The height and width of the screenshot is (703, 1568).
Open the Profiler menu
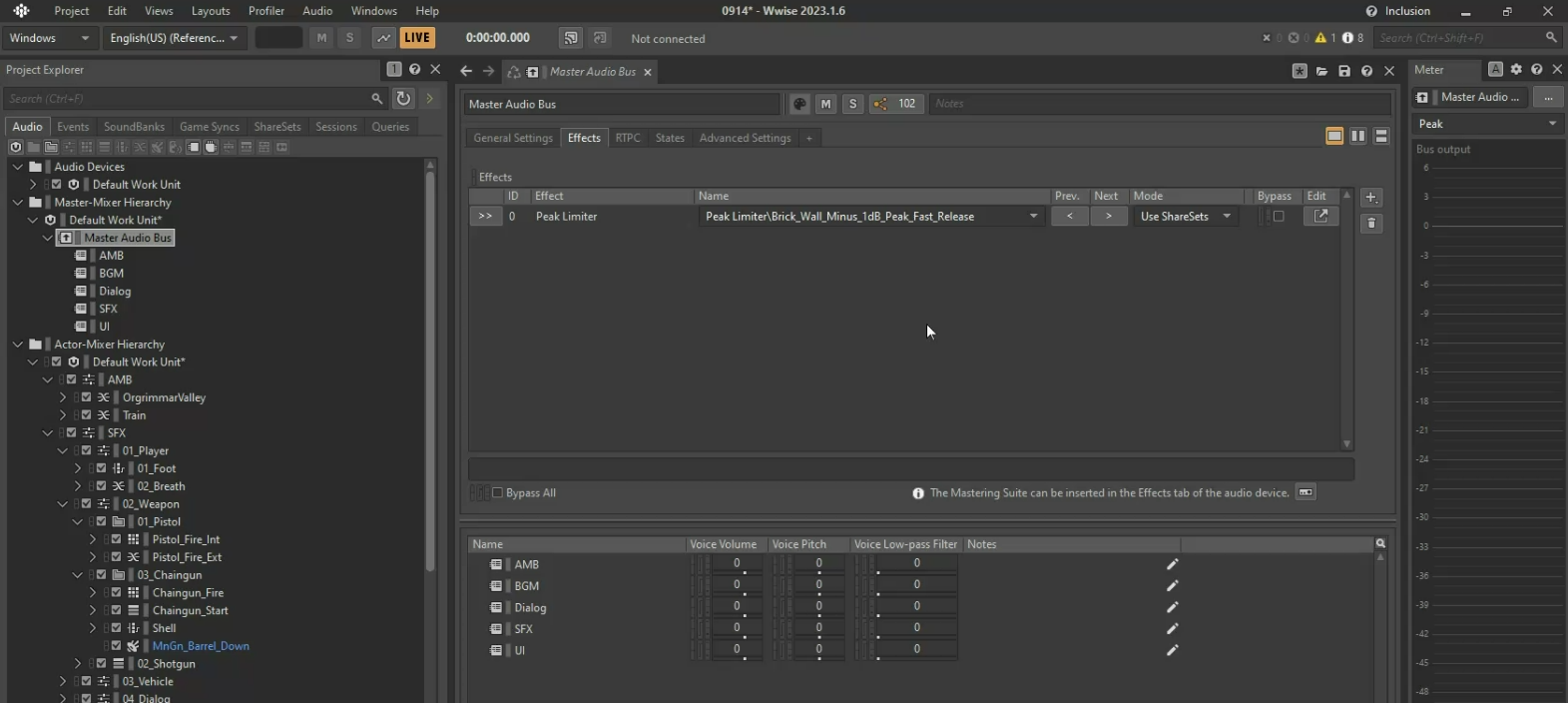(x=266, y=11)
